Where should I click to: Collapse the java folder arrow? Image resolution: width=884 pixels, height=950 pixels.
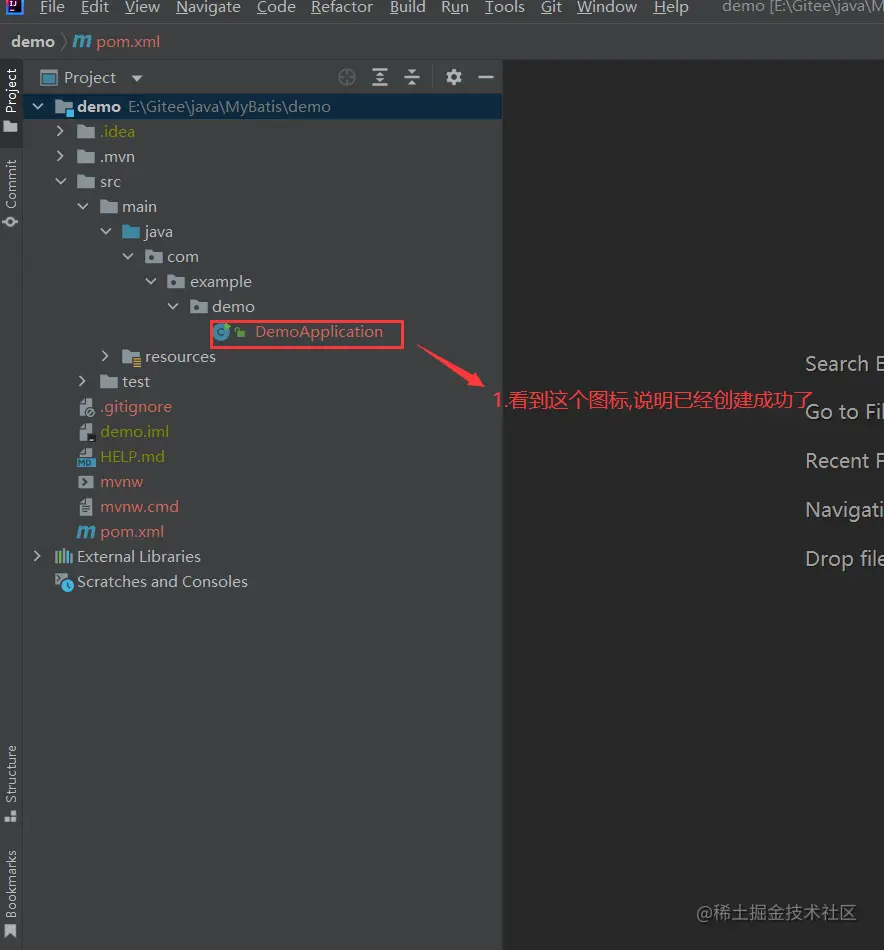(x=106, y=231)
